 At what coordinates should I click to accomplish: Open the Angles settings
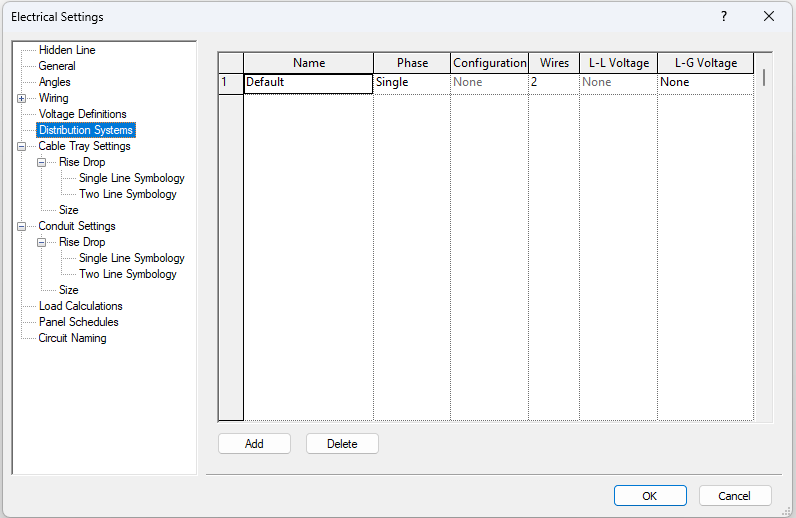tap(54, 82)
